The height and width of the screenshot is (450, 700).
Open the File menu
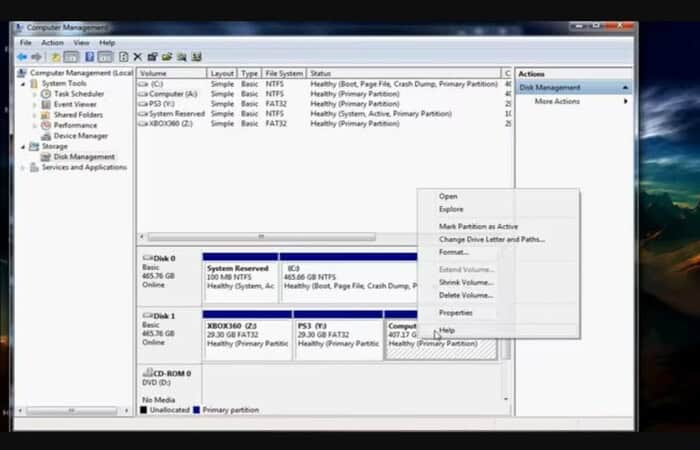(x=26, y=43)
